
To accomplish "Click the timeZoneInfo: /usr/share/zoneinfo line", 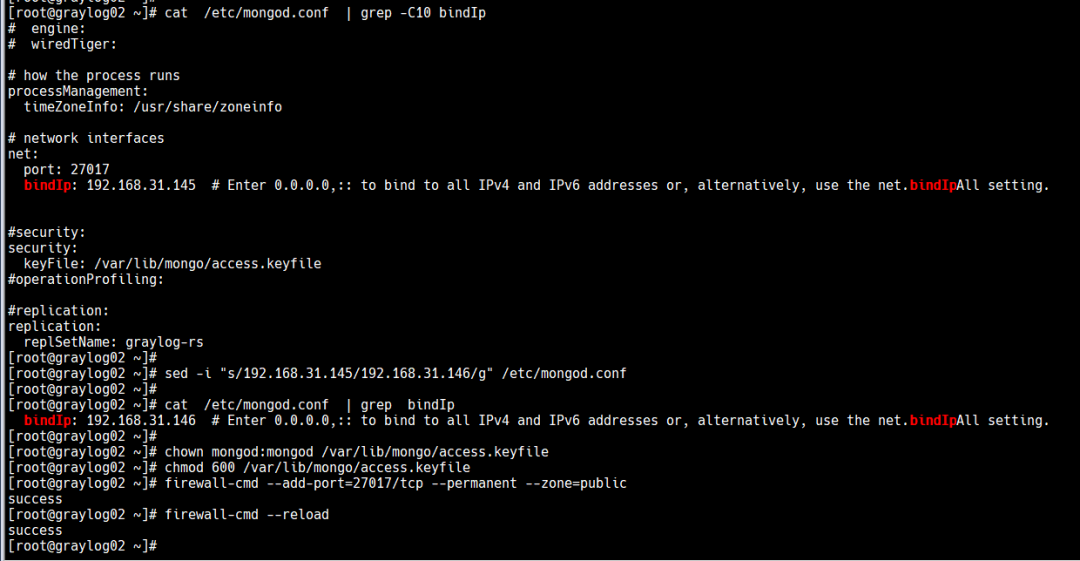I will [153, 107].
